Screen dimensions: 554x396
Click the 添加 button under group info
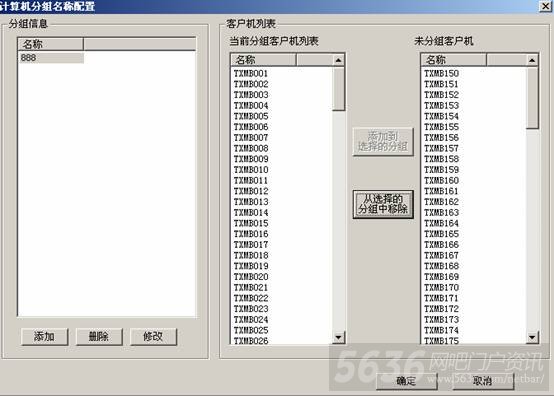coord(45,336)
